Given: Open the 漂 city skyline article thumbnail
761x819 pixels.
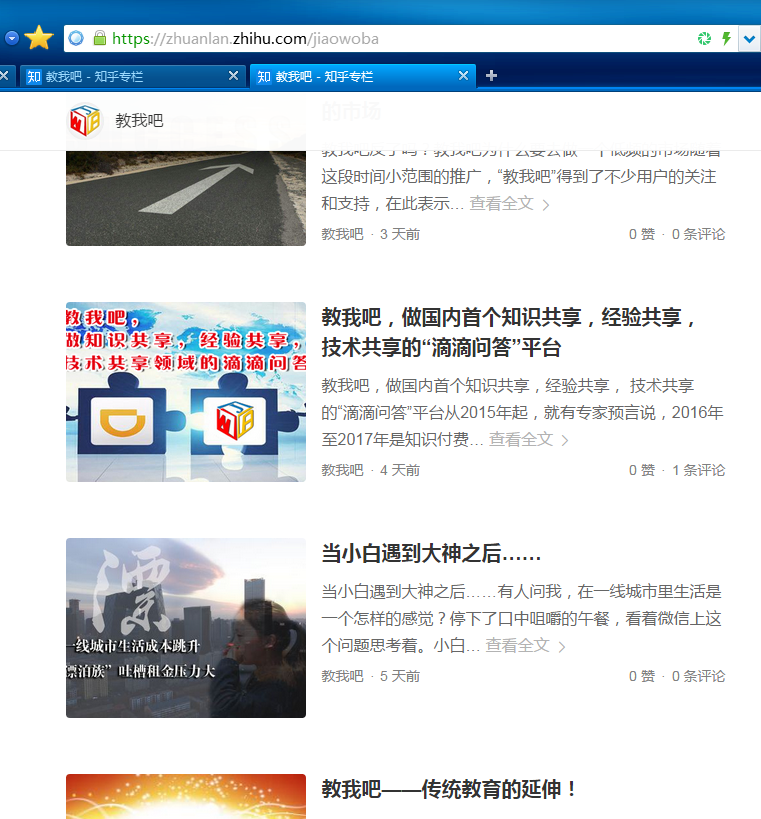Looking at the screenshot, I should click(186, 628).
